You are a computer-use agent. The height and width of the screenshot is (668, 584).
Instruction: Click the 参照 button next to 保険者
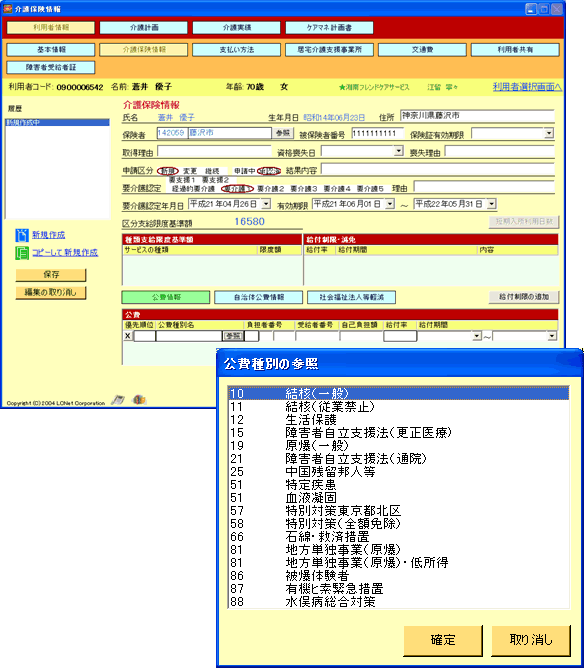[283, 133]
